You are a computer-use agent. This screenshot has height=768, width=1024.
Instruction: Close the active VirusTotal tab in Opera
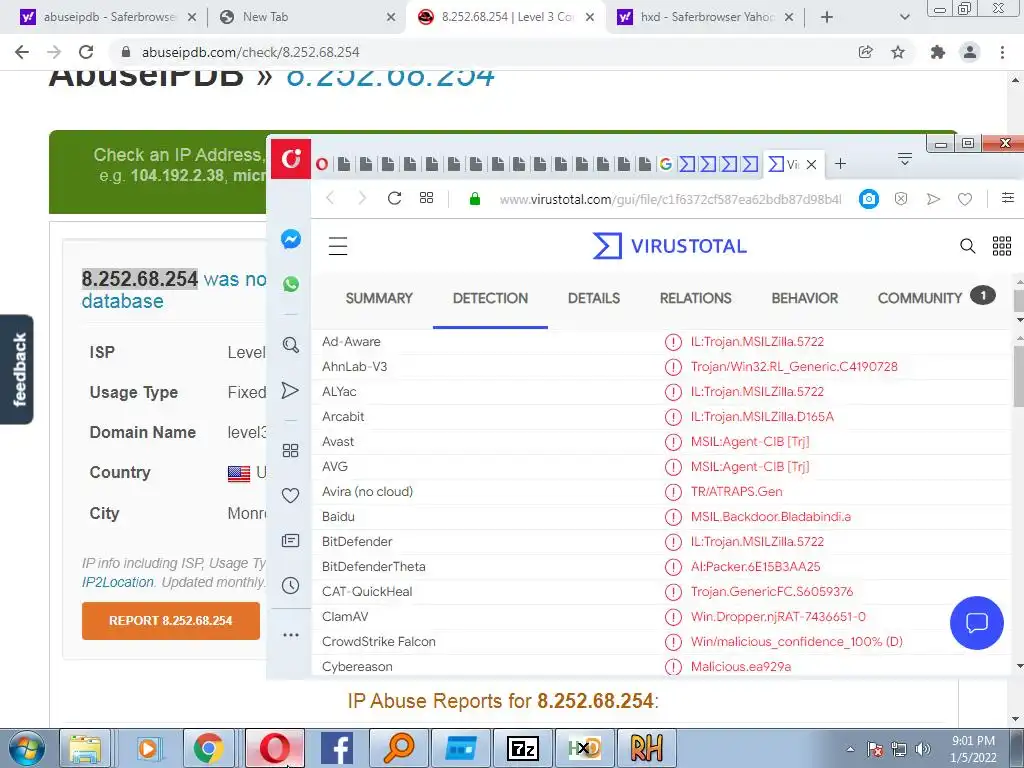tap(811, 165)
